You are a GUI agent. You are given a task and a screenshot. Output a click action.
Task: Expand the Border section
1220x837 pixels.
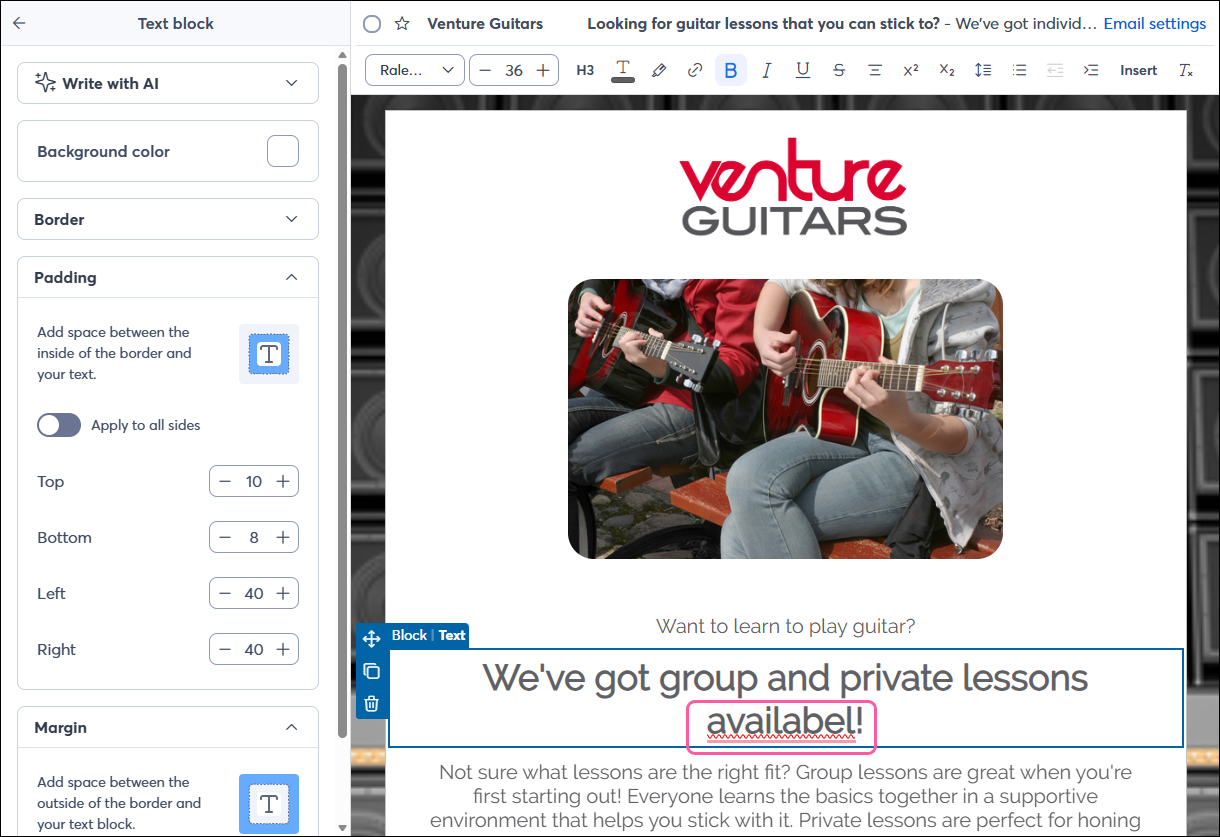pos(167,219)
